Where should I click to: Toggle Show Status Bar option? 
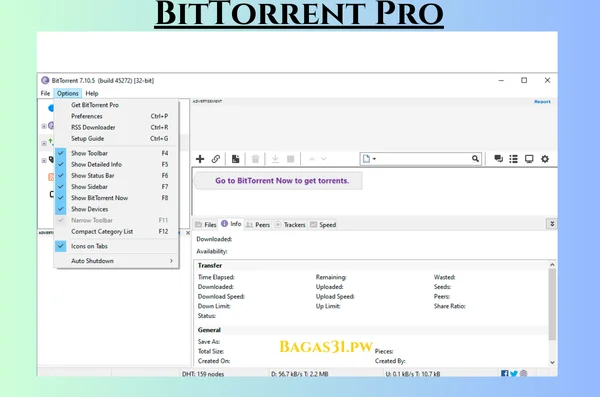tap(116, 175)
